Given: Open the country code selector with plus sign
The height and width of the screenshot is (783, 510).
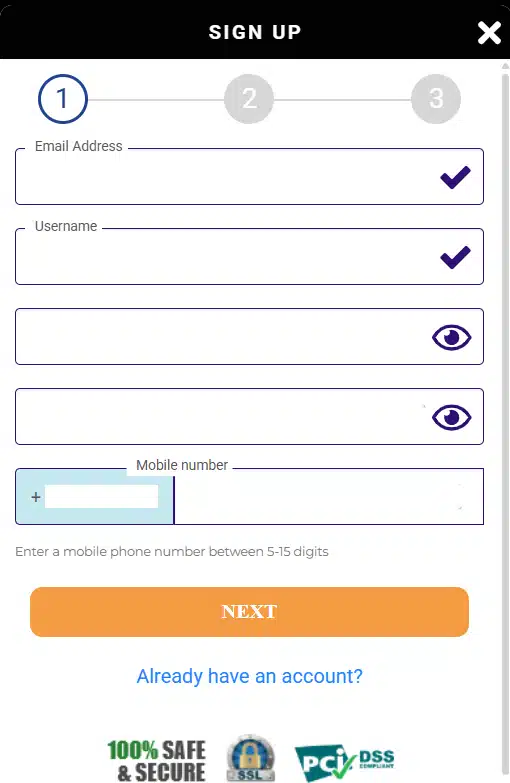Looking at the screenshot, I should click(94, 496).
